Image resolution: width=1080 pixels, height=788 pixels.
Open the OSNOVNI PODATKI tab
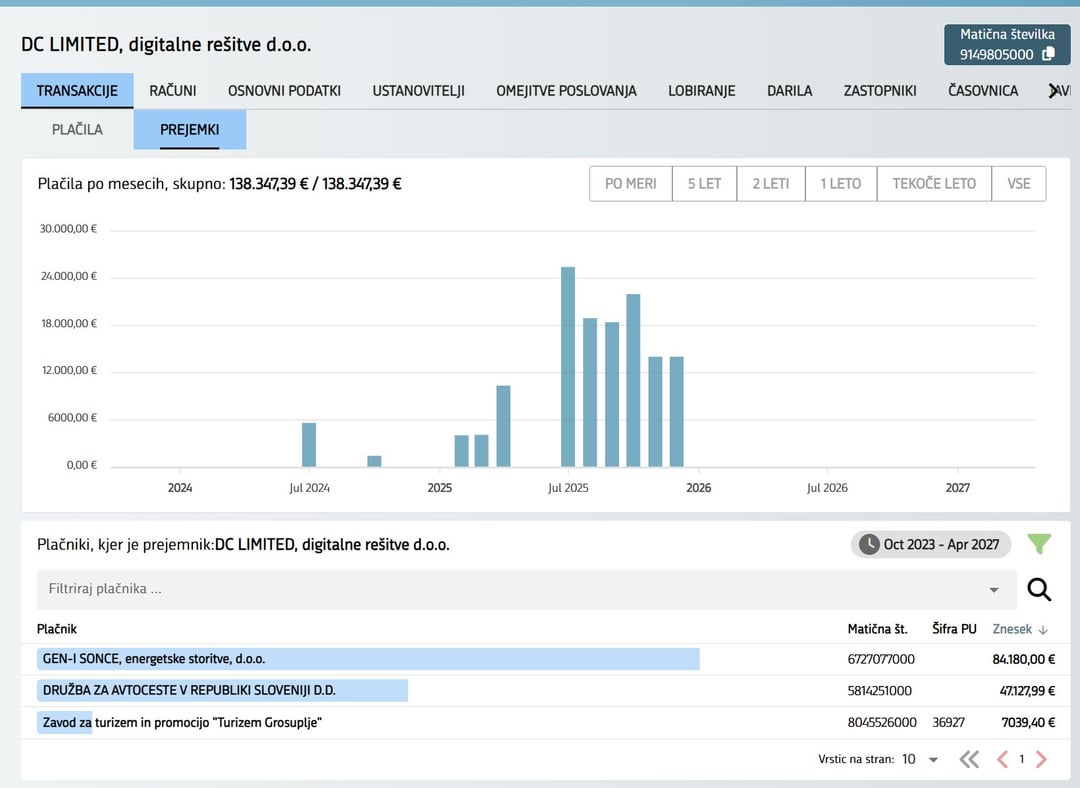[284, 91]
